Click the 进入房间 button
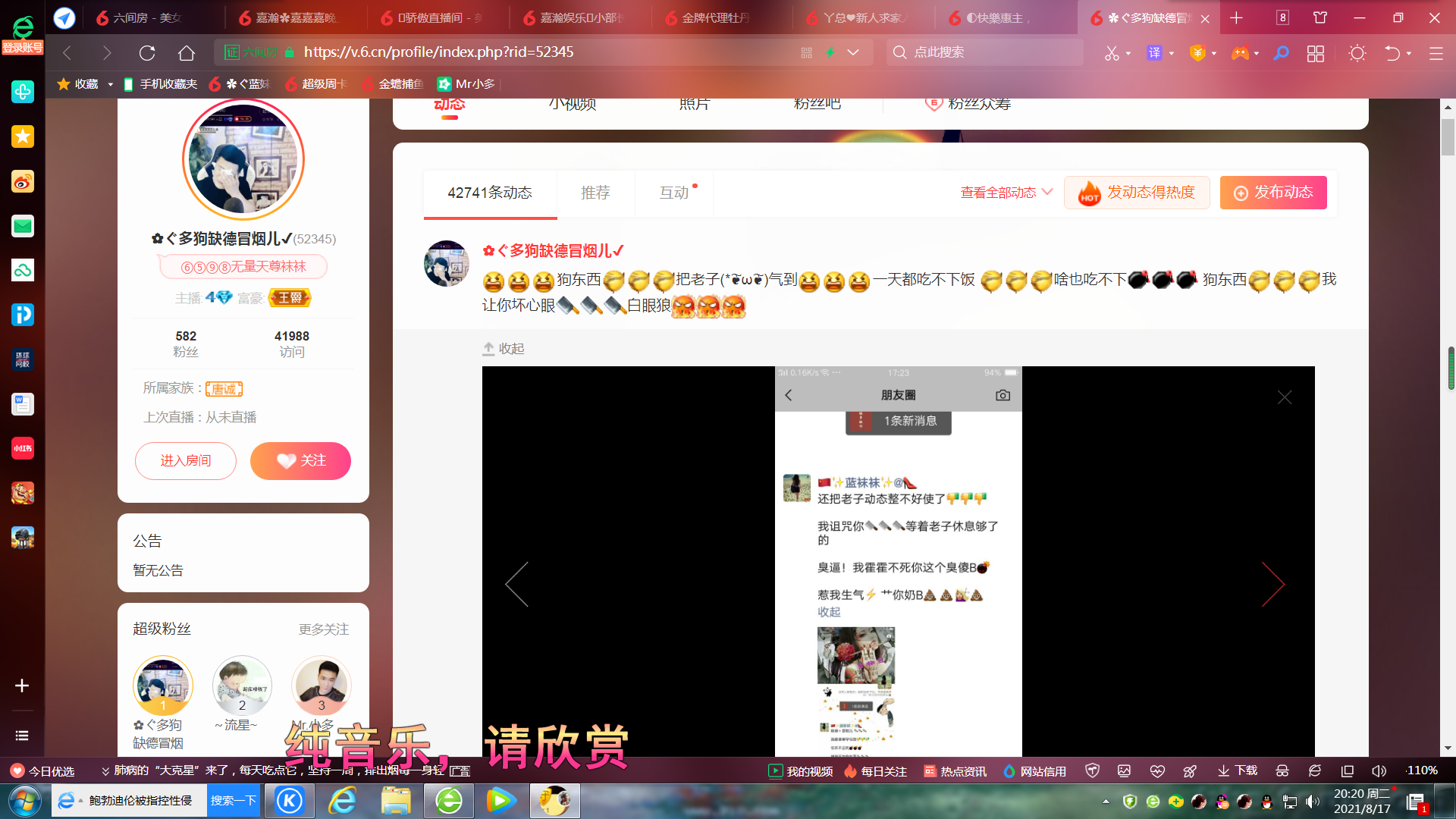Viewport: 1456px width, 819px height. pos(186,461)
